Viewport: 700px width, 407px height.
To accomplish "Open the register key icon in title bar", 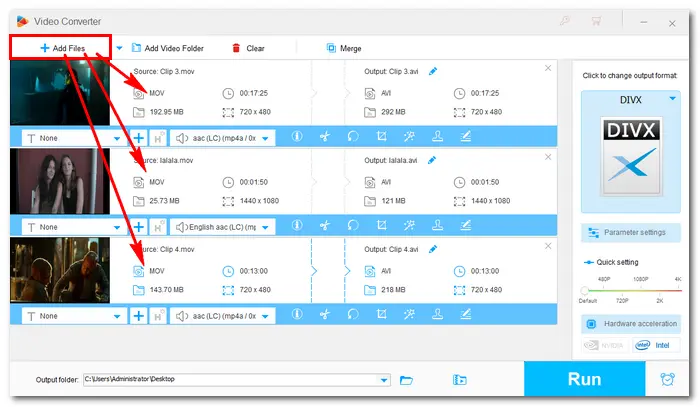I will coord(565,21).
